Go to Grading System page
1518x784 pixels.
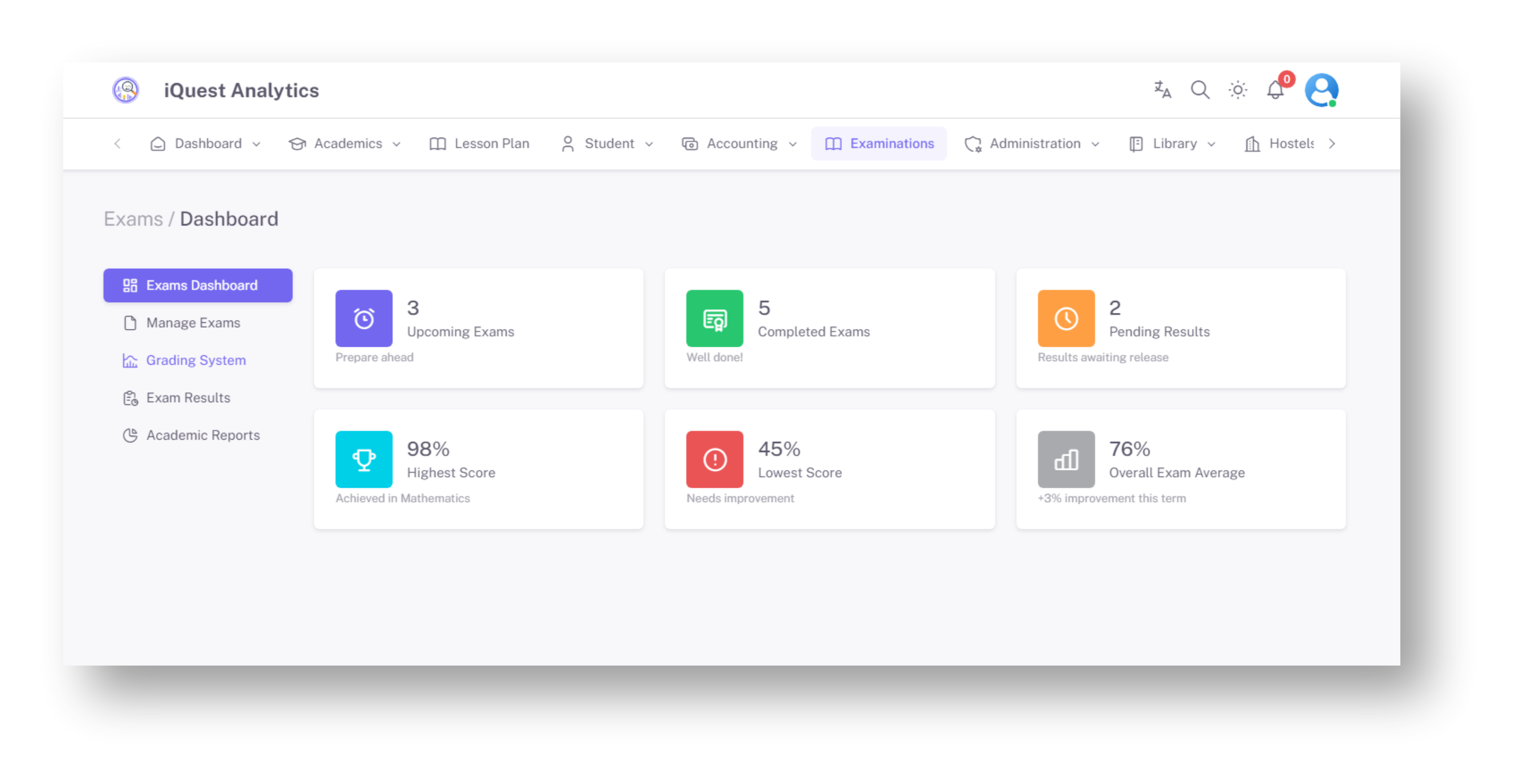click(196, 360)
